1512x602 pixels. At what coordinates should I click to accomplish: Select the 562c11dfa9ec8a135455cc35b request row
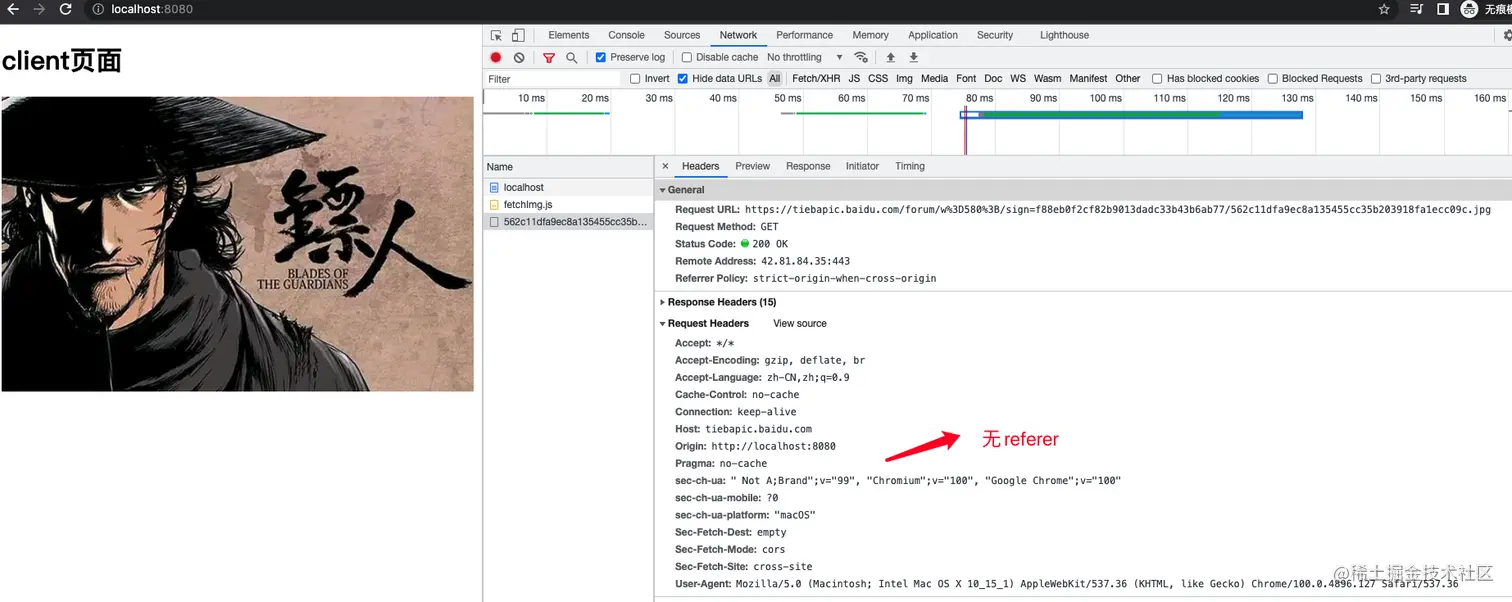tap(568, 222)
